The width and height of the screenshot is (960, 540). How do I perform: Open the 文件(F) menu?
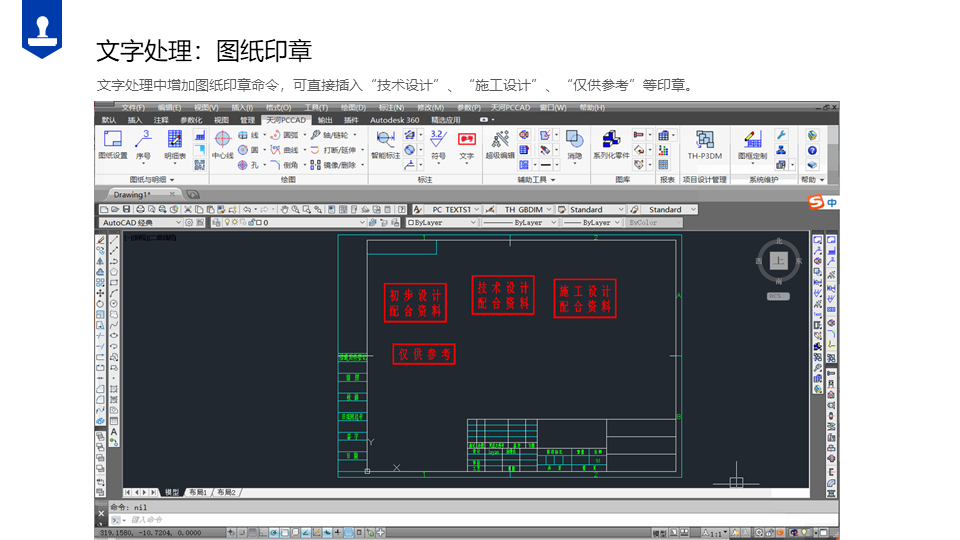pos(132,108)
